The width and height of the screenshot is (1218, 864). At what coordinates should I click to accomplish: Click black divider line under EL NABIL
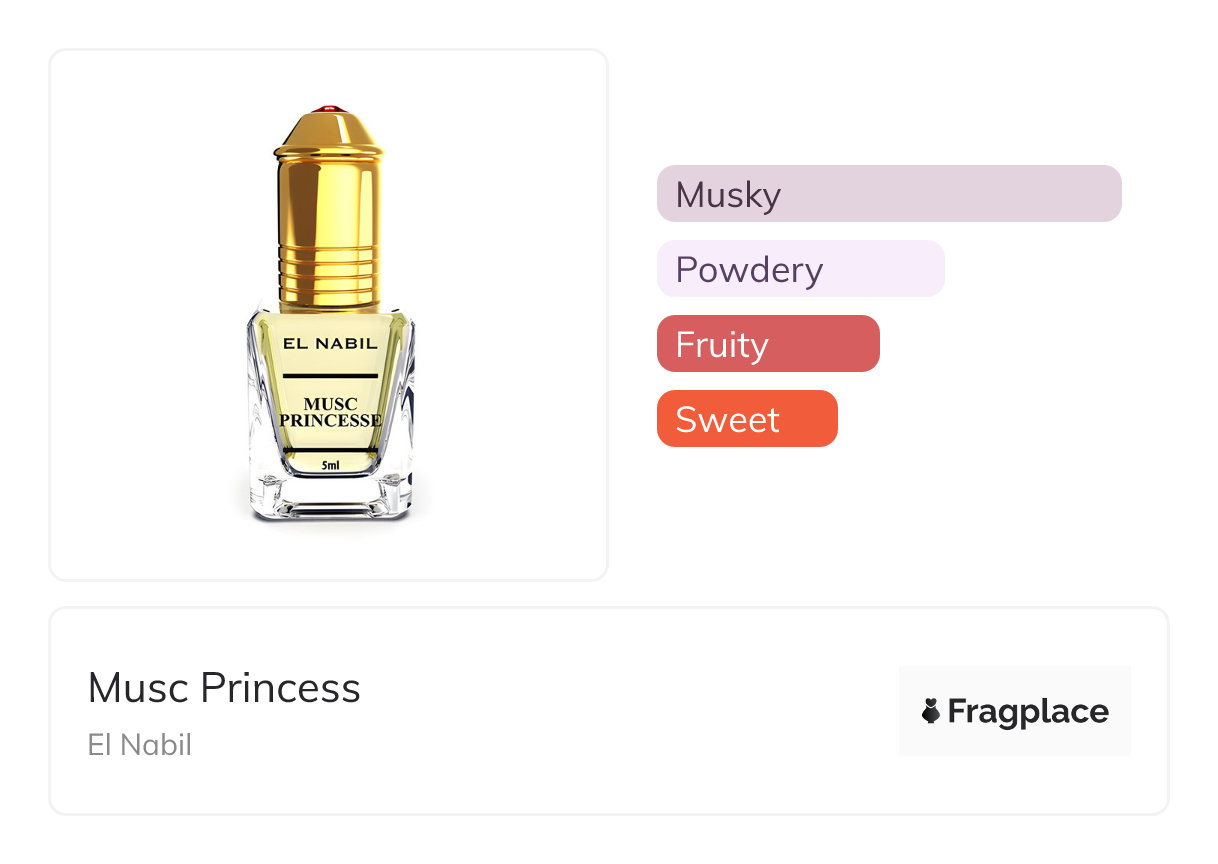tap(330, 375)
